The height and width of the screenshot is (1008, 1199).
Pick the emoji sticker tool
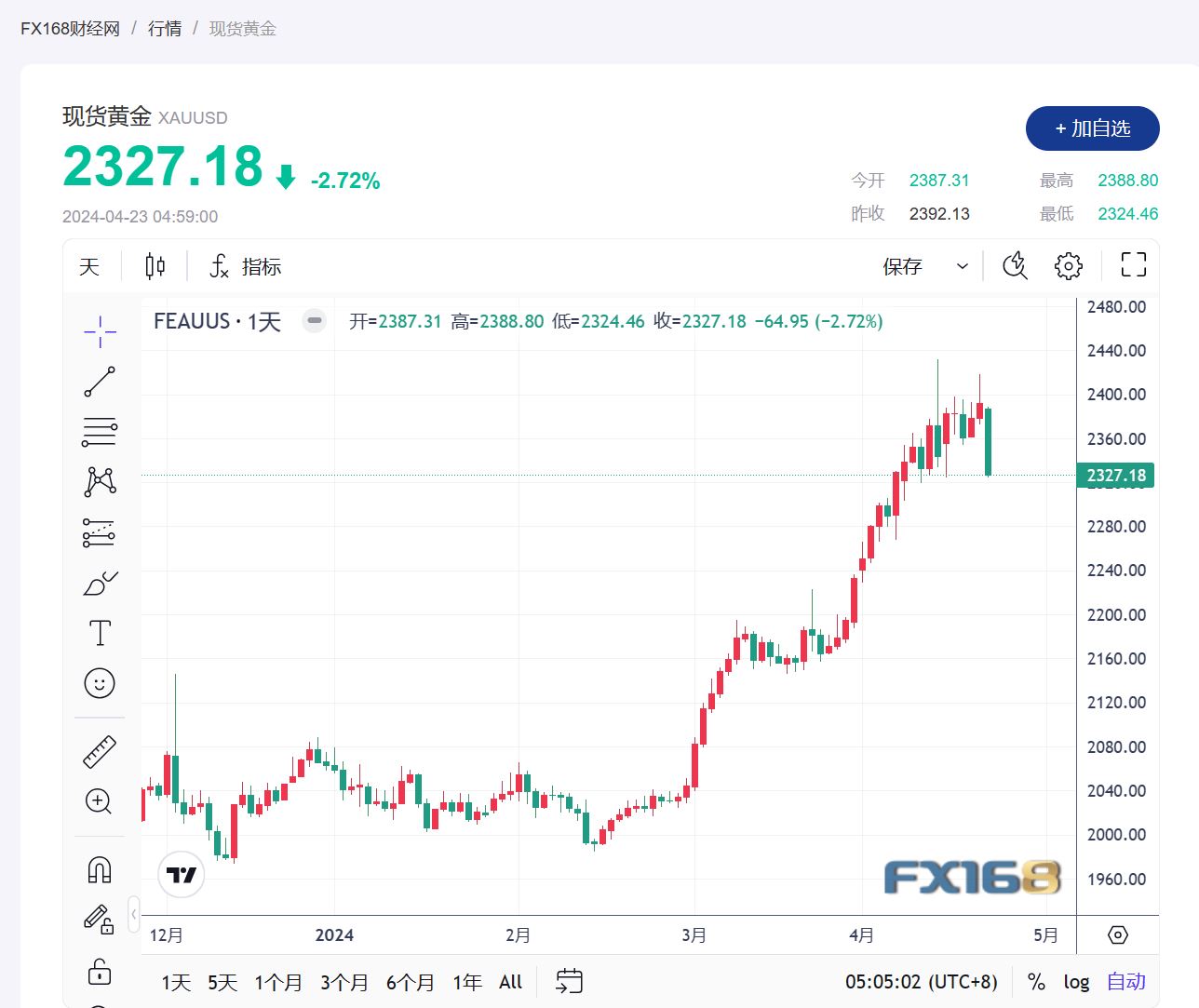tap(100, 682)
